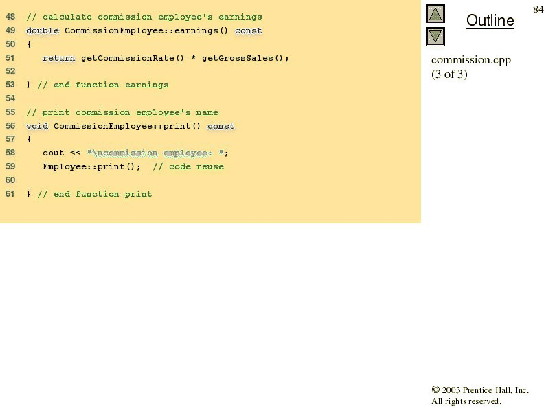Image resolution: width=549 pixels, height=412 pixels.
Task: Select line number 57
Action: [x=11, y=139]
